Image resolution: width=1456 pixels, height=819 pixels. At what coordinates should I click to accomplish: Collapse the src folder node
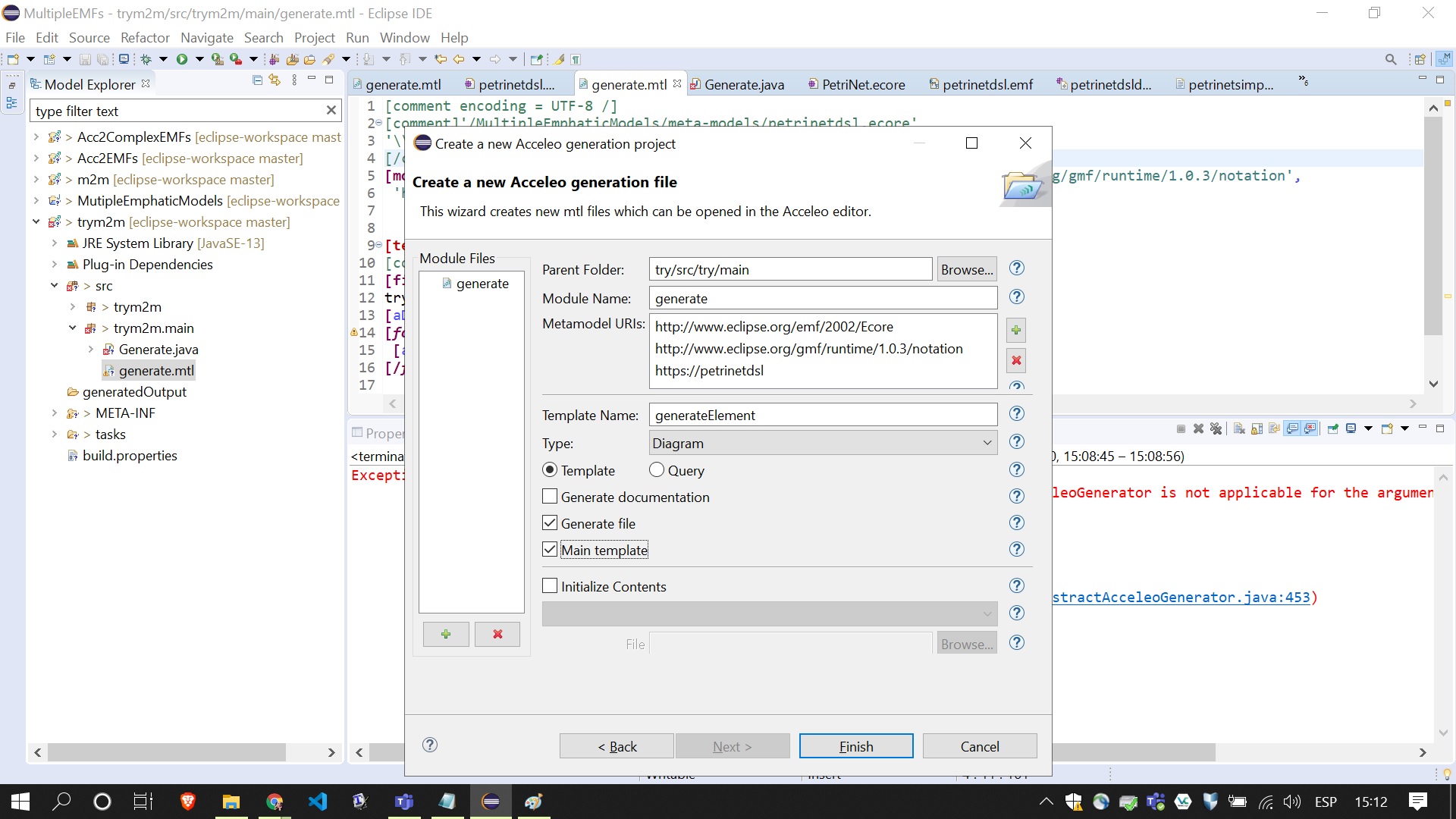pos(54,286)
